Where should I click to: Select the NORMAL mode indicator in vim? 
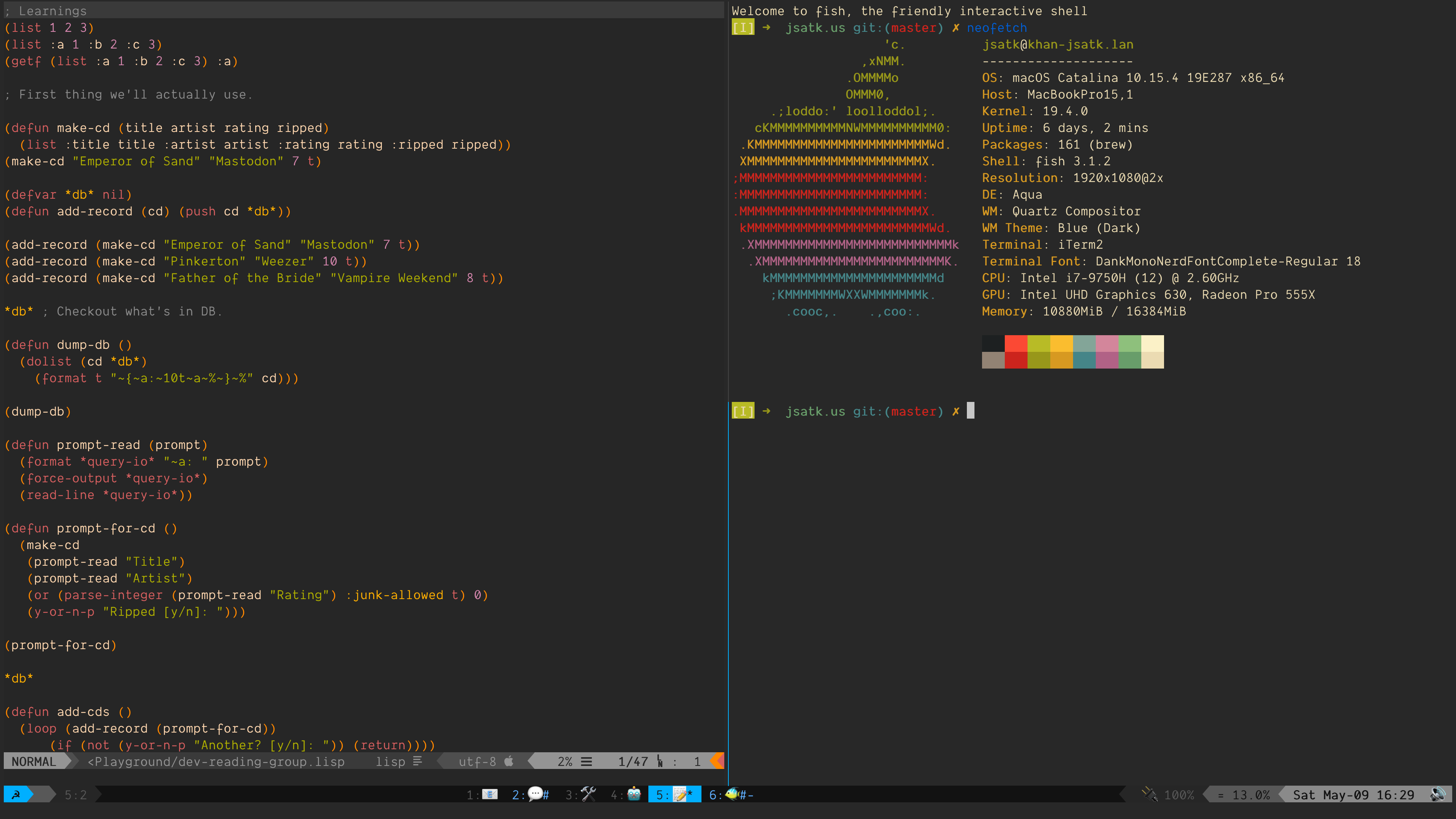point(34,761)
